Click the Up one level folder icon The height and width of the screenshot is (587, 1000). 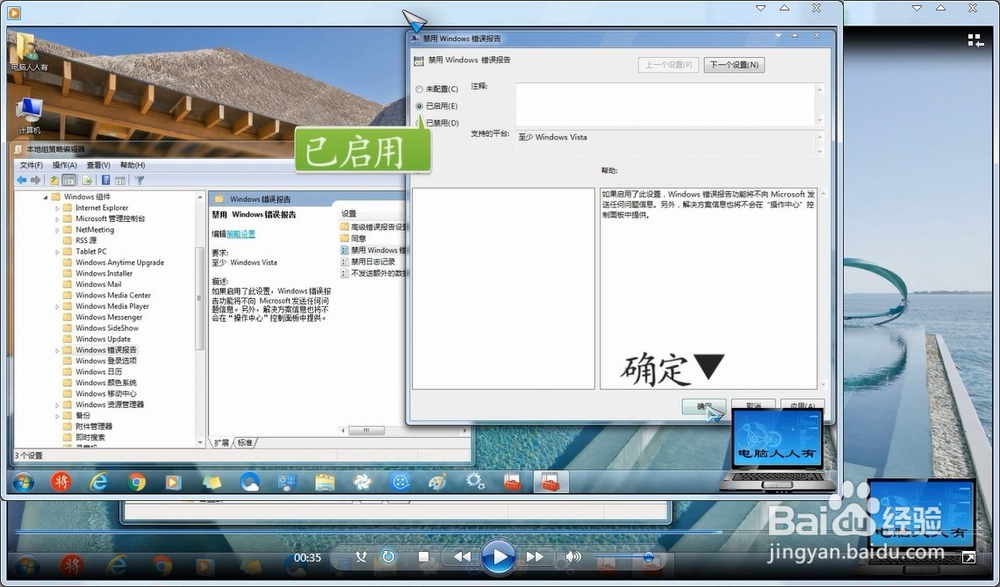tap(55, 181)
